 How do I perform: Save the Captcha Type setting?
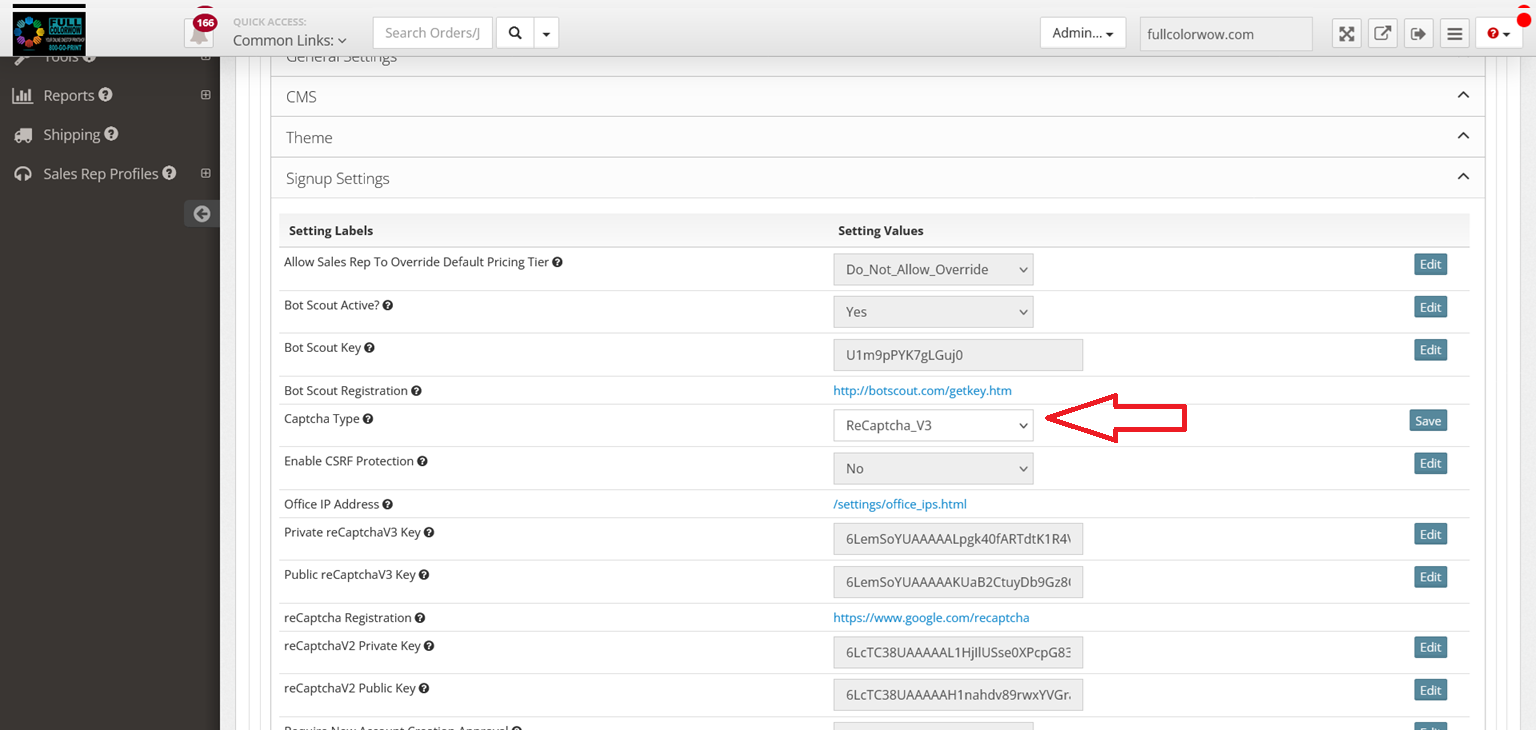point(1427,421)
